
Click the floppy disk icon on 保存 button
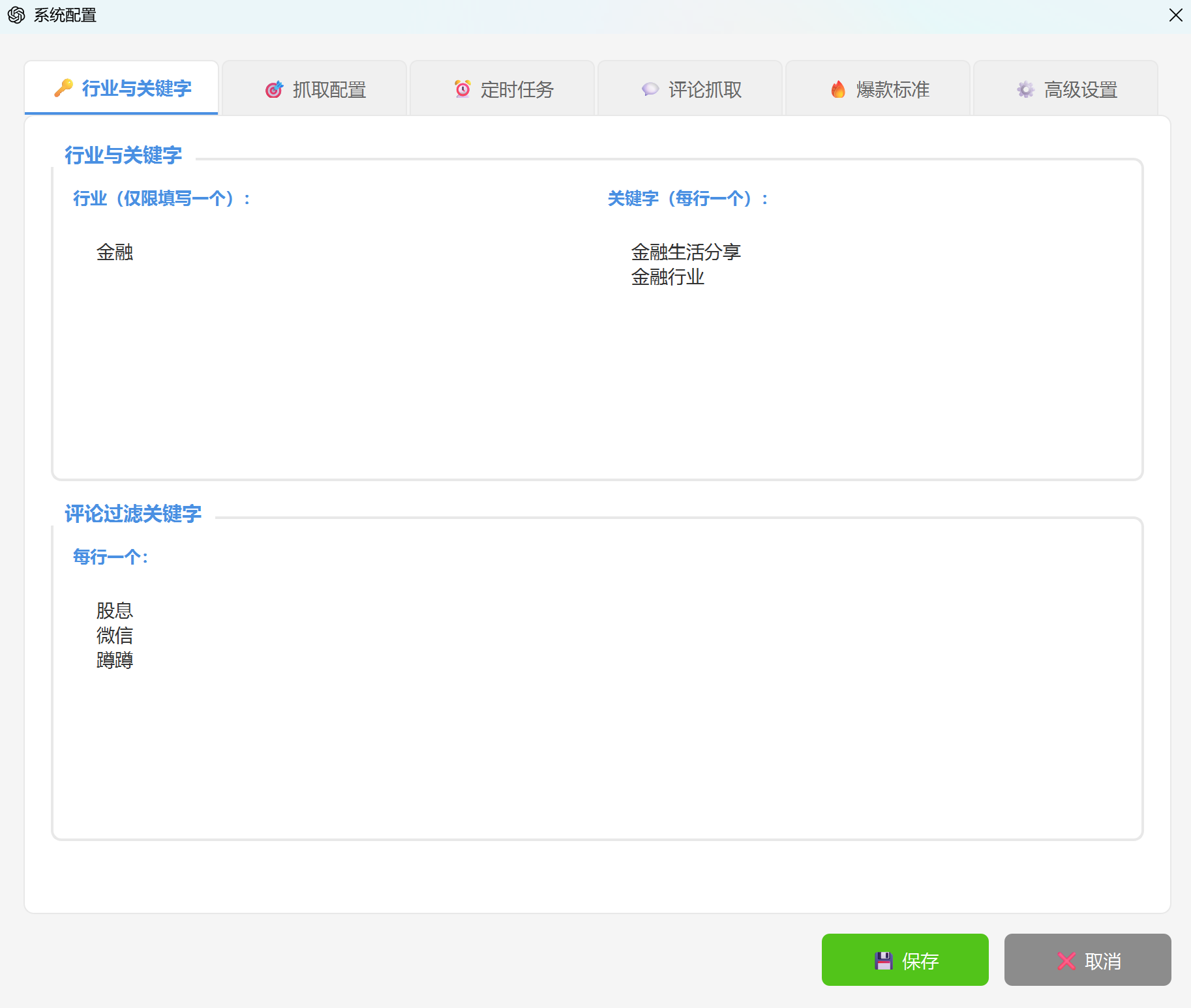883,960
